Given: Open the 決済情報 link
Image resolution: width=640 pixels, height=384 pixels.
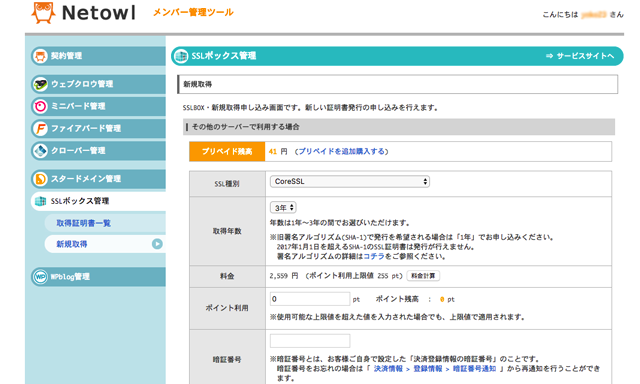Looking at the screenshot, I should tap(388, 368).
